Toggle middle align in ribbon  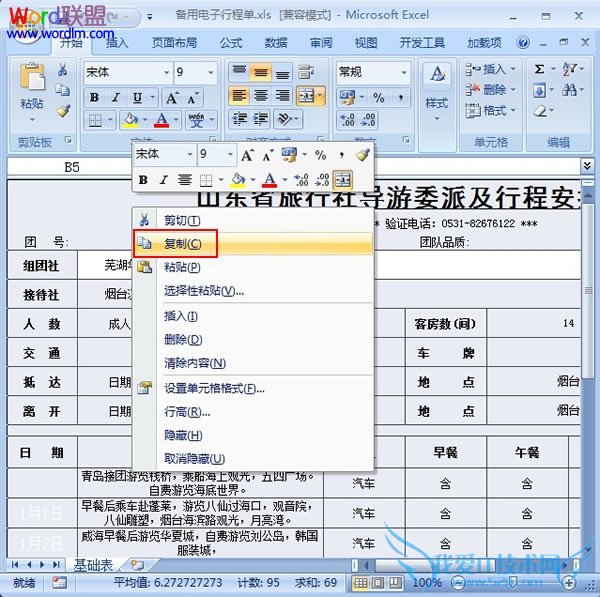pyautogui.click(x=261, y=72)
